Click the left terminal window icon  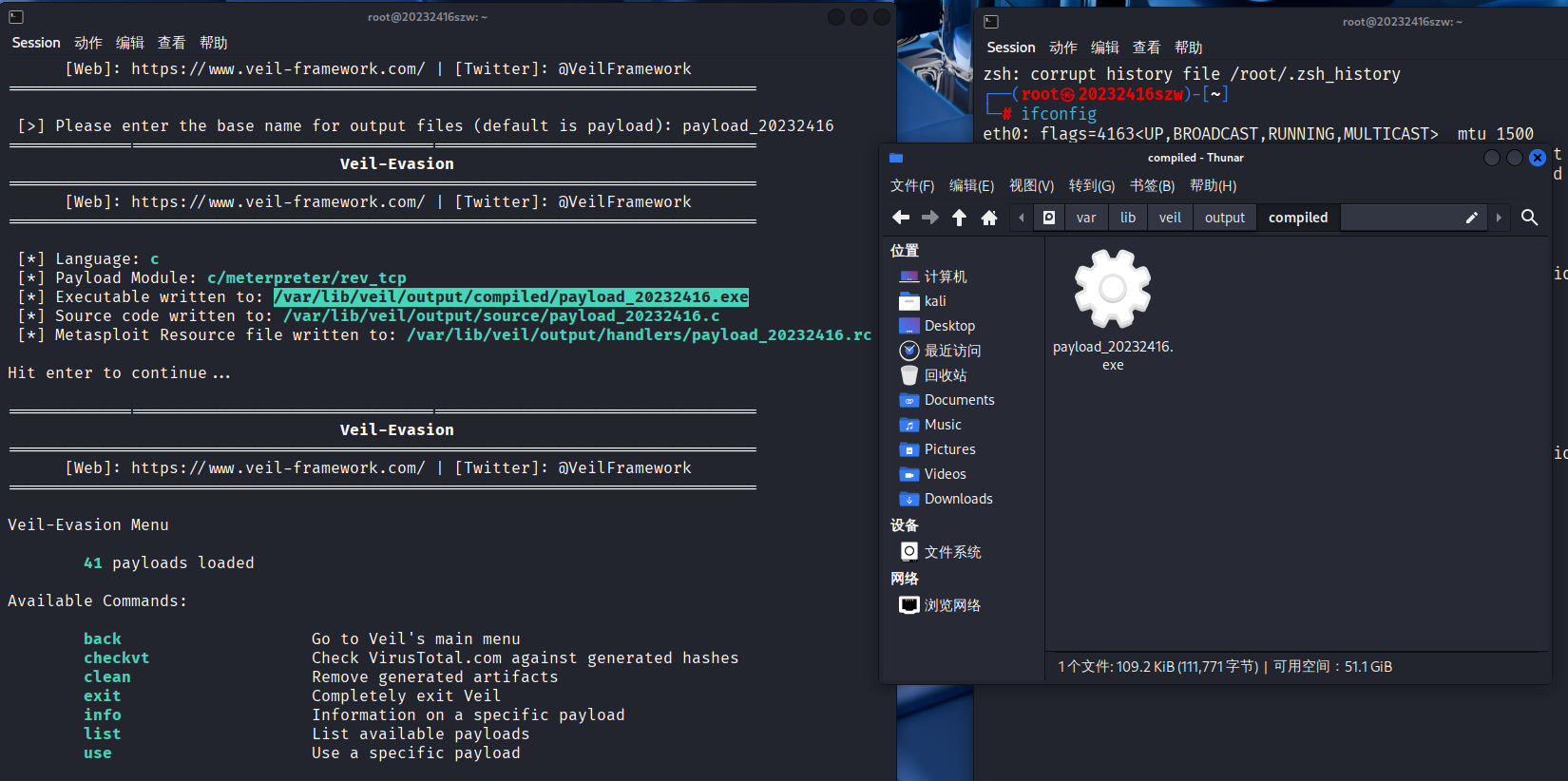coord(16,17)
